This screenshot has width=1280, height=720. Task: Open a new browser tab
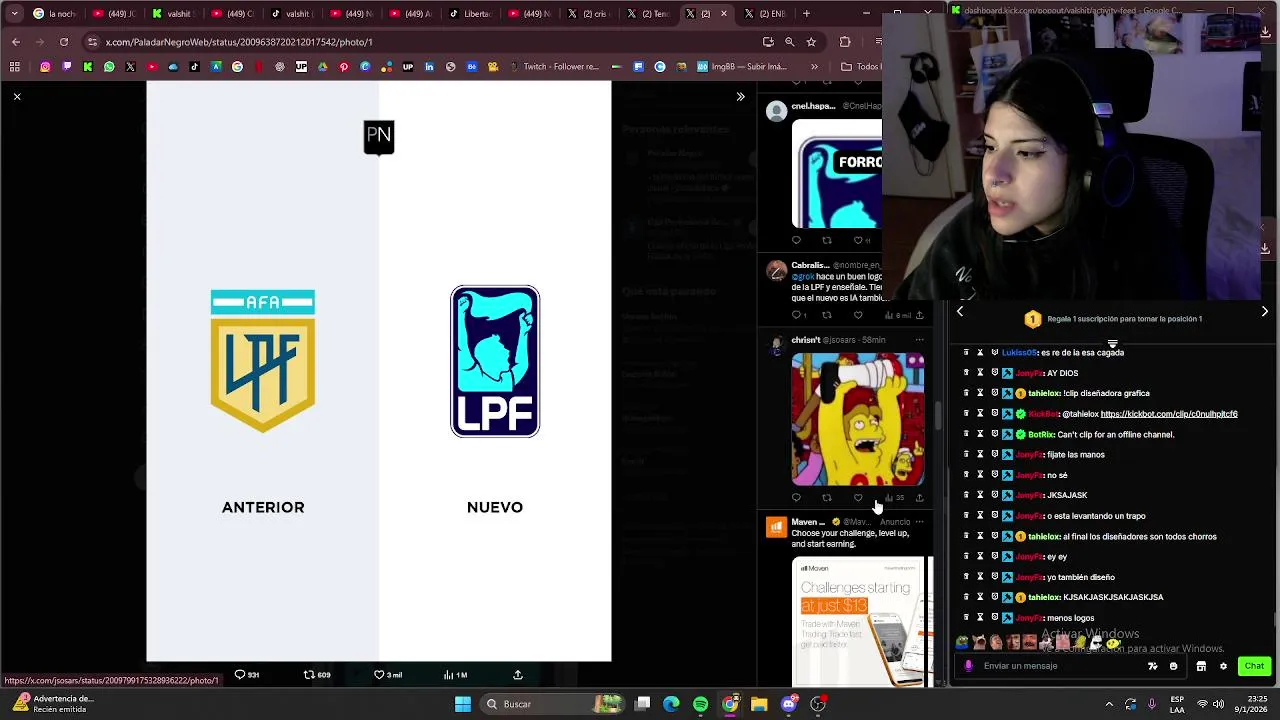click(x=806, y=14)
